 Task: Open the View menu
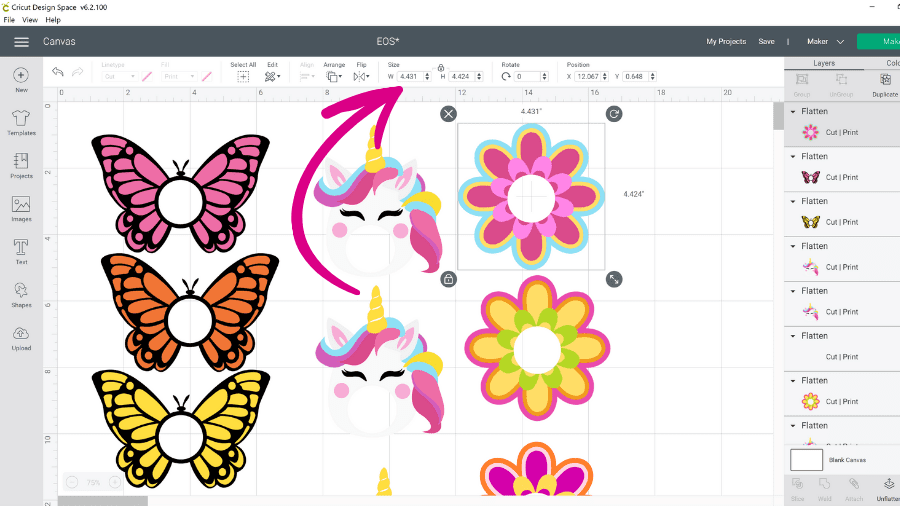[30, 20]
